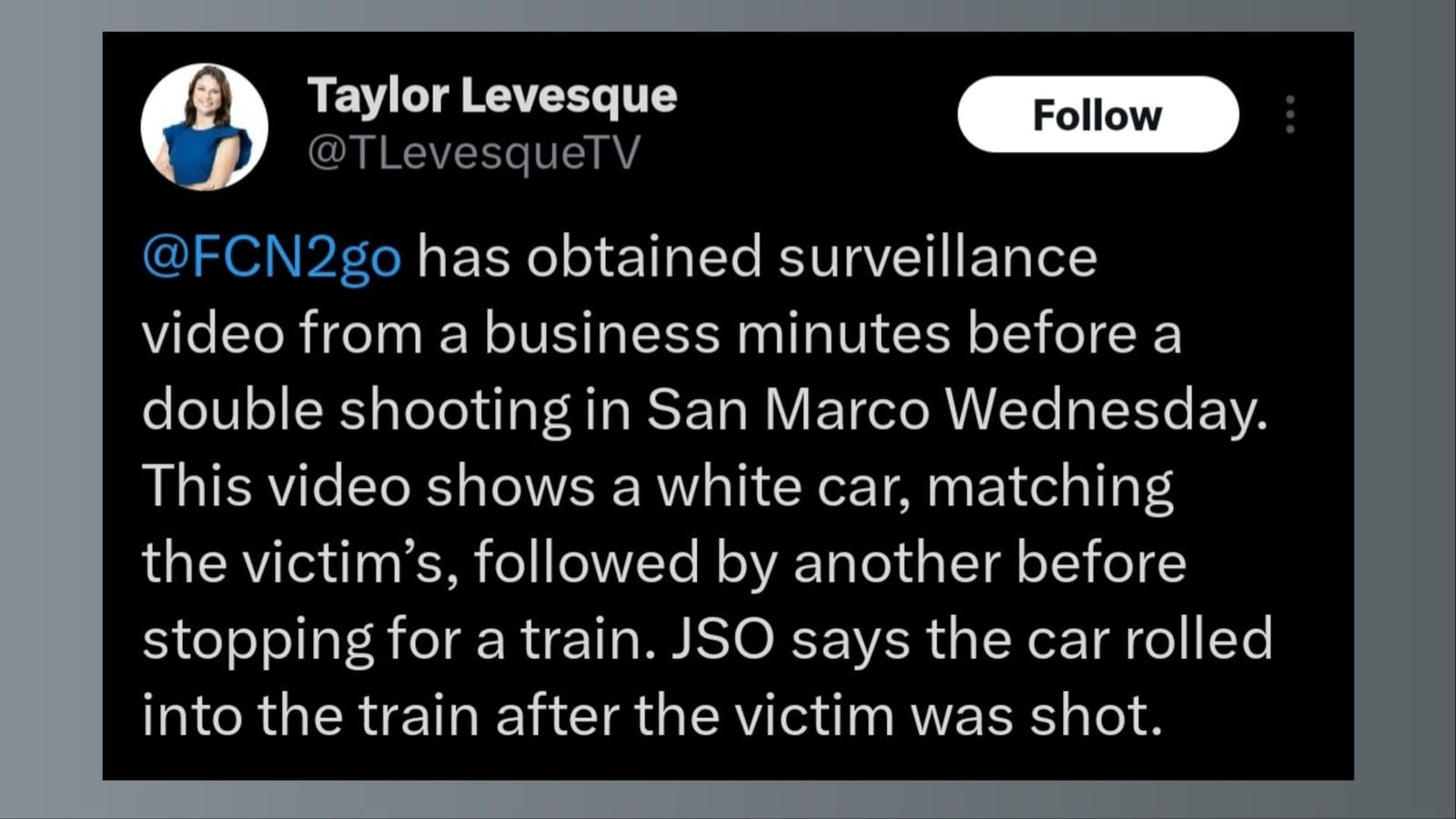Click the word "surveillance" in the tweet
The image size is (1456, 819).
click(937, 257)
